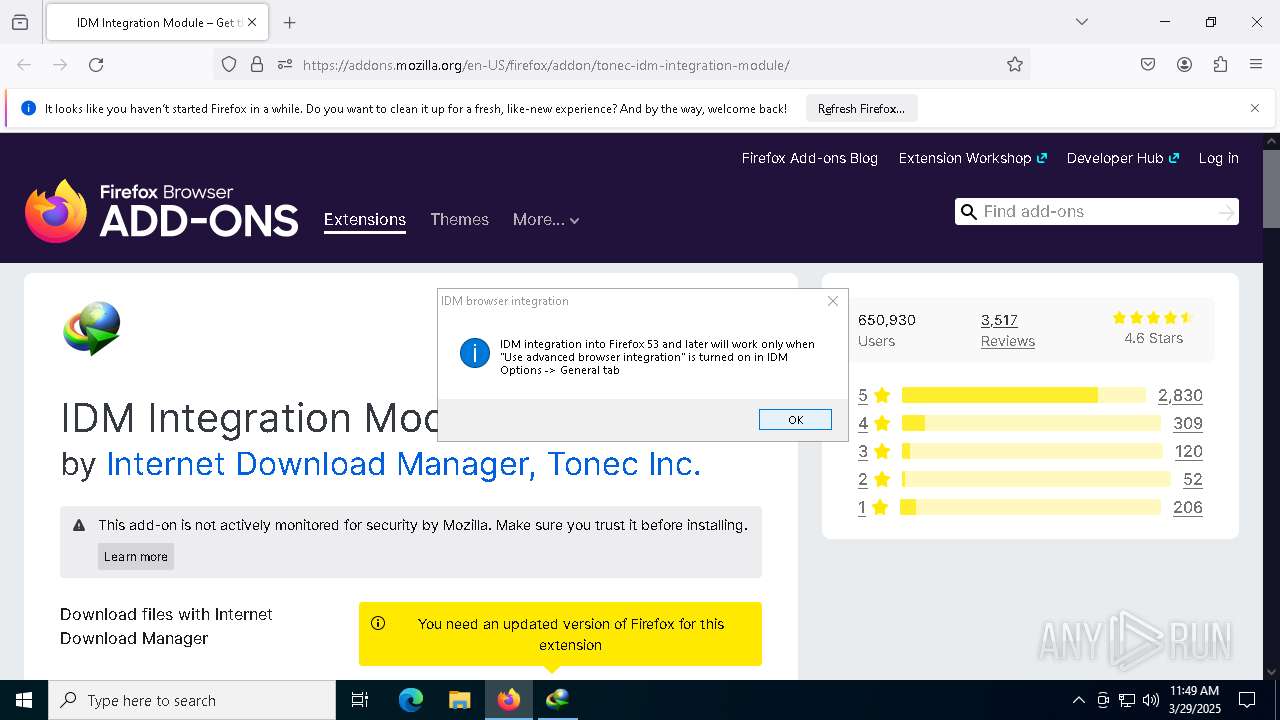Click the taskbar search box

coord(192,700)
